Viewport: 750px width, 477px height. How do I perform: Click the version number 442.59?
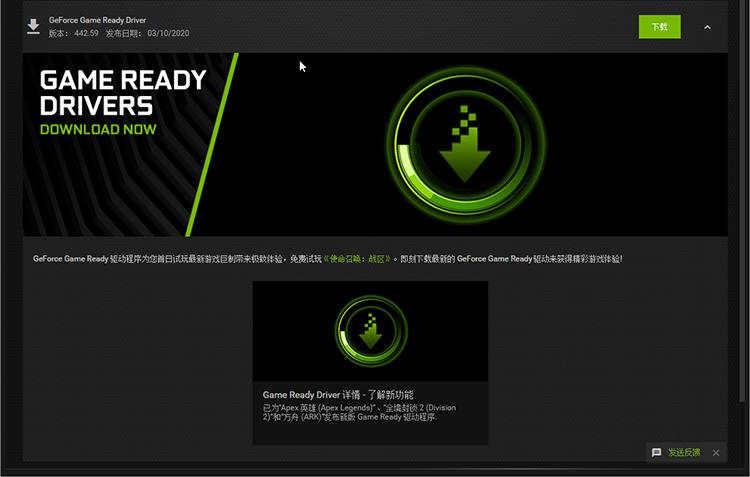(86, 33)
